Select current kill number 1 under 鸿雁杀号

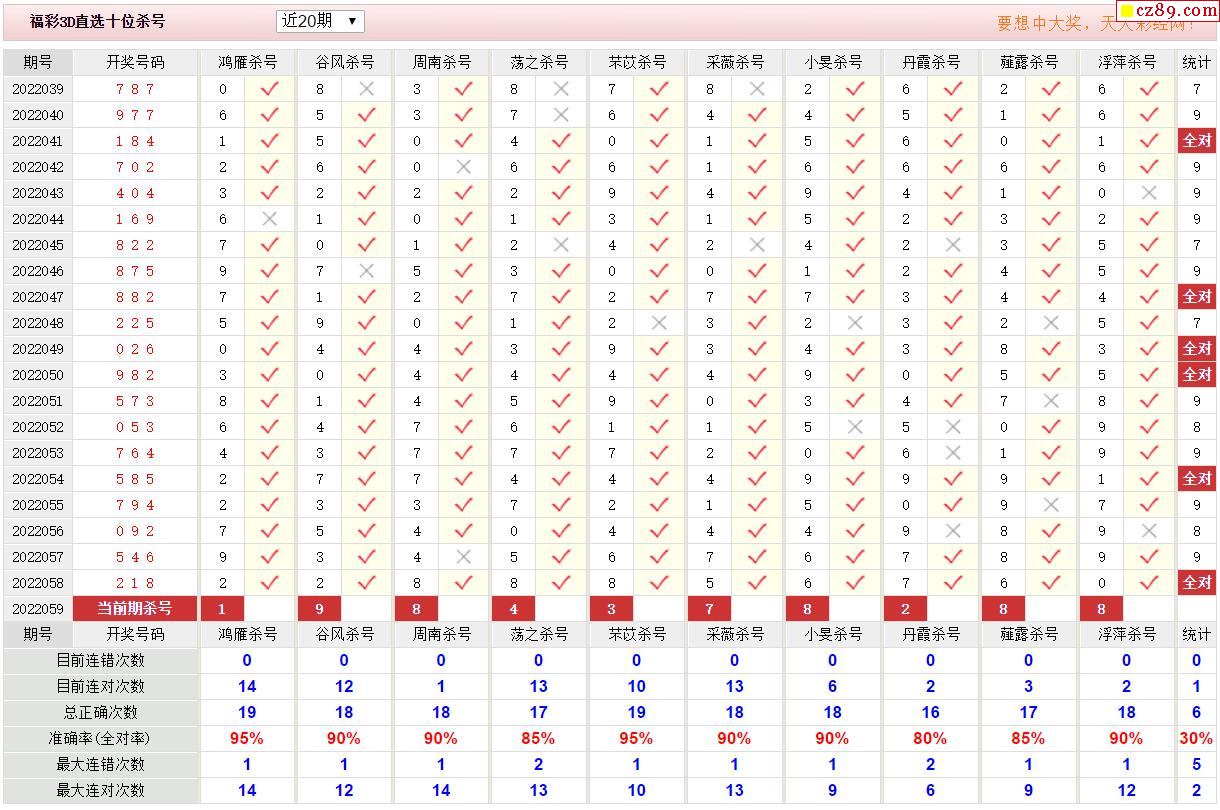tap(222, 609)
